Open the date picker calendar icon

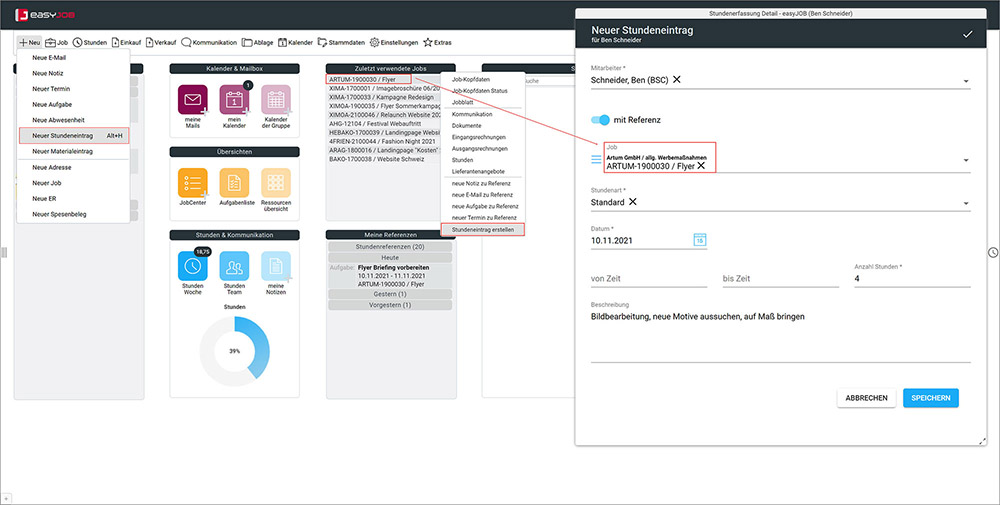(700, 240)
